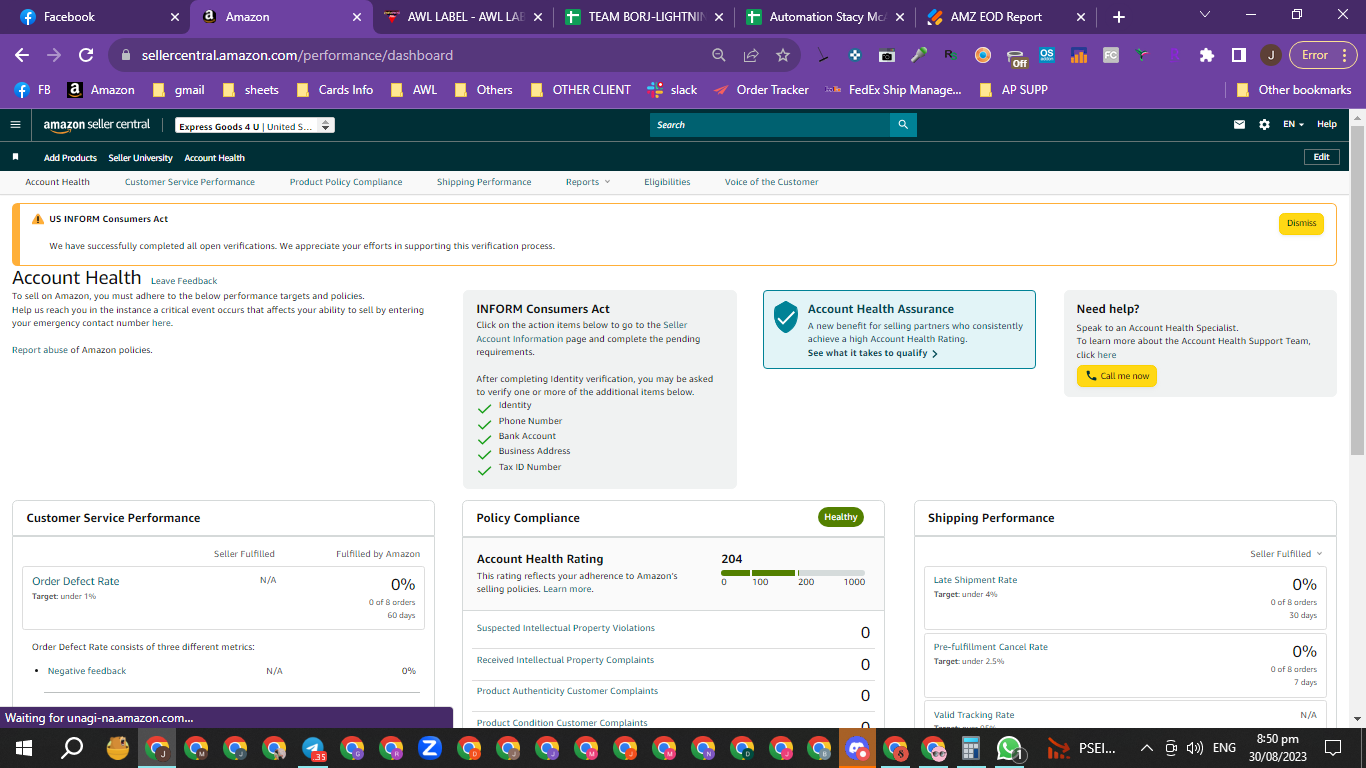Image resolution: width=1366 pixels, height=768 pixels.
Task: Open the Seller Central hamburger menu
Action: click(15, 125)
